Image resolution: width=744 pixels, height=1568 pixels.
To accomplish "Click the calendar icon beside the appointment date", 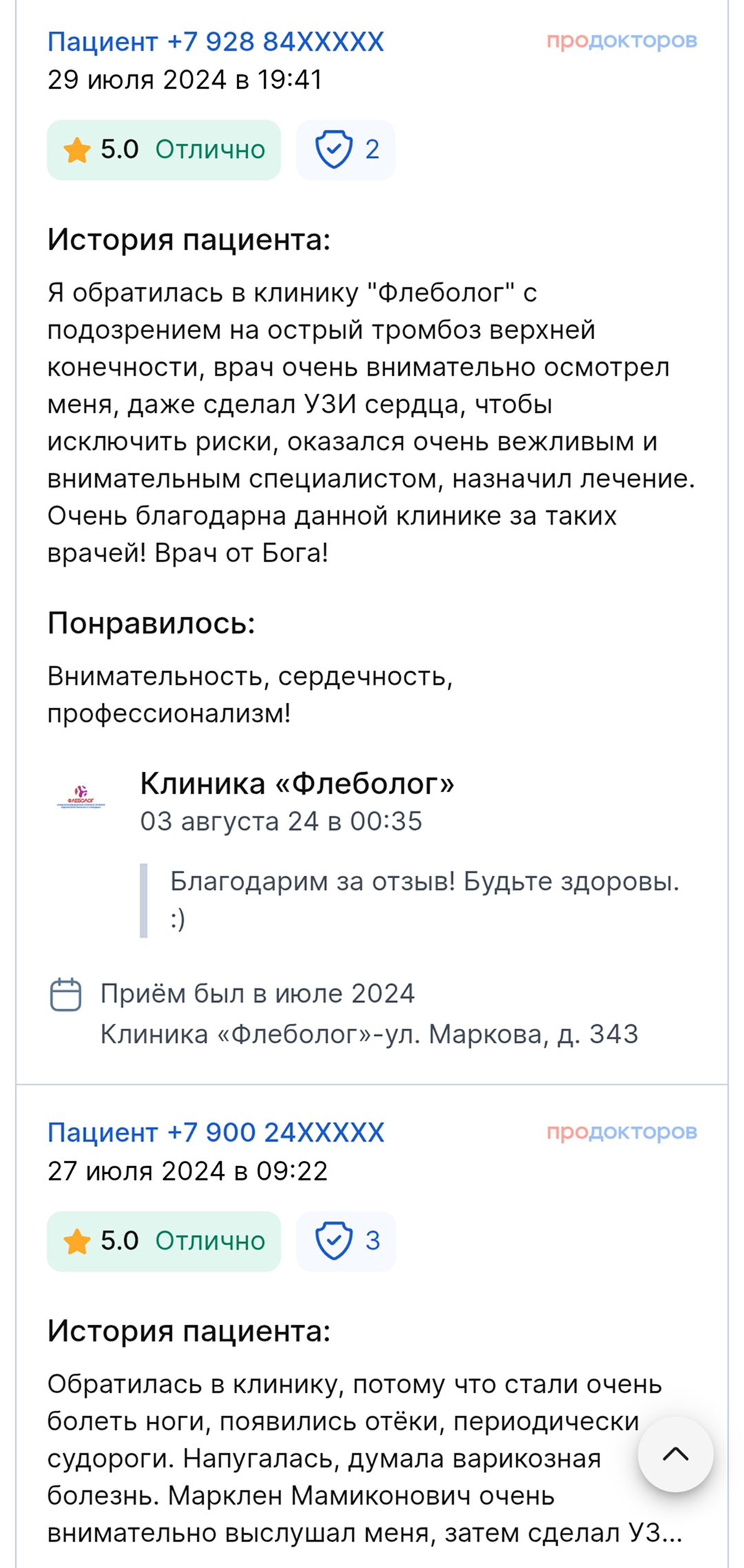I will 65,994.
